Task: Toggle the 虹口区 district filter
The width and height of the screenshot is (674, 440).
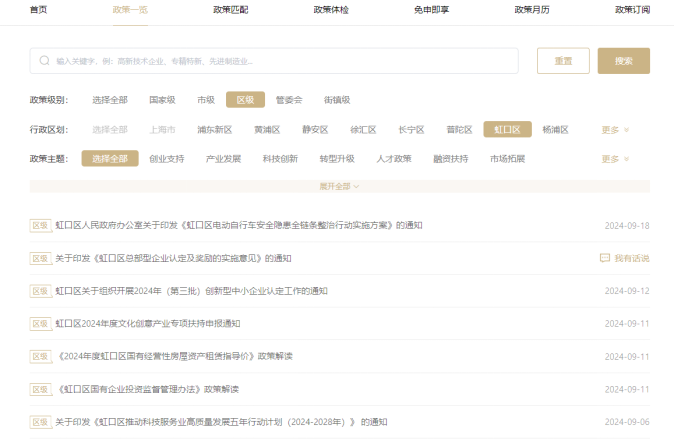Action: coord(508,129)
